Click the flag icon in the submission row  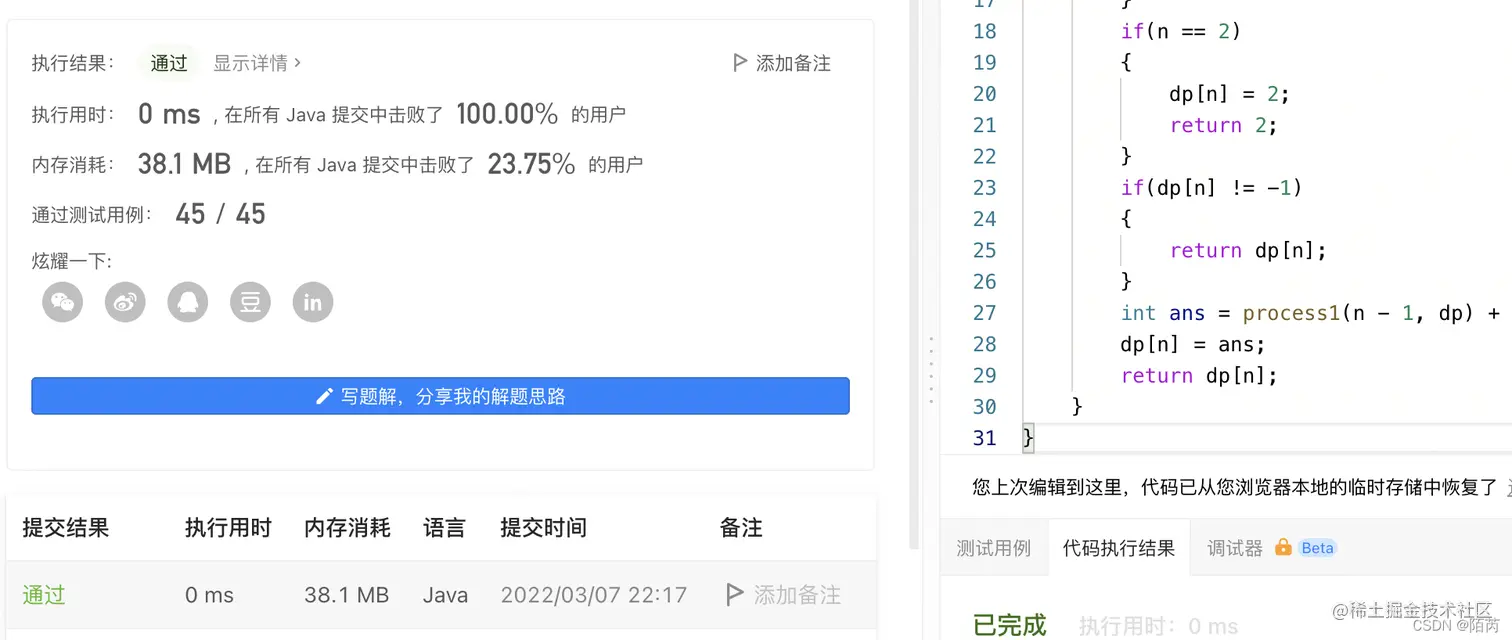pos(735,594)
